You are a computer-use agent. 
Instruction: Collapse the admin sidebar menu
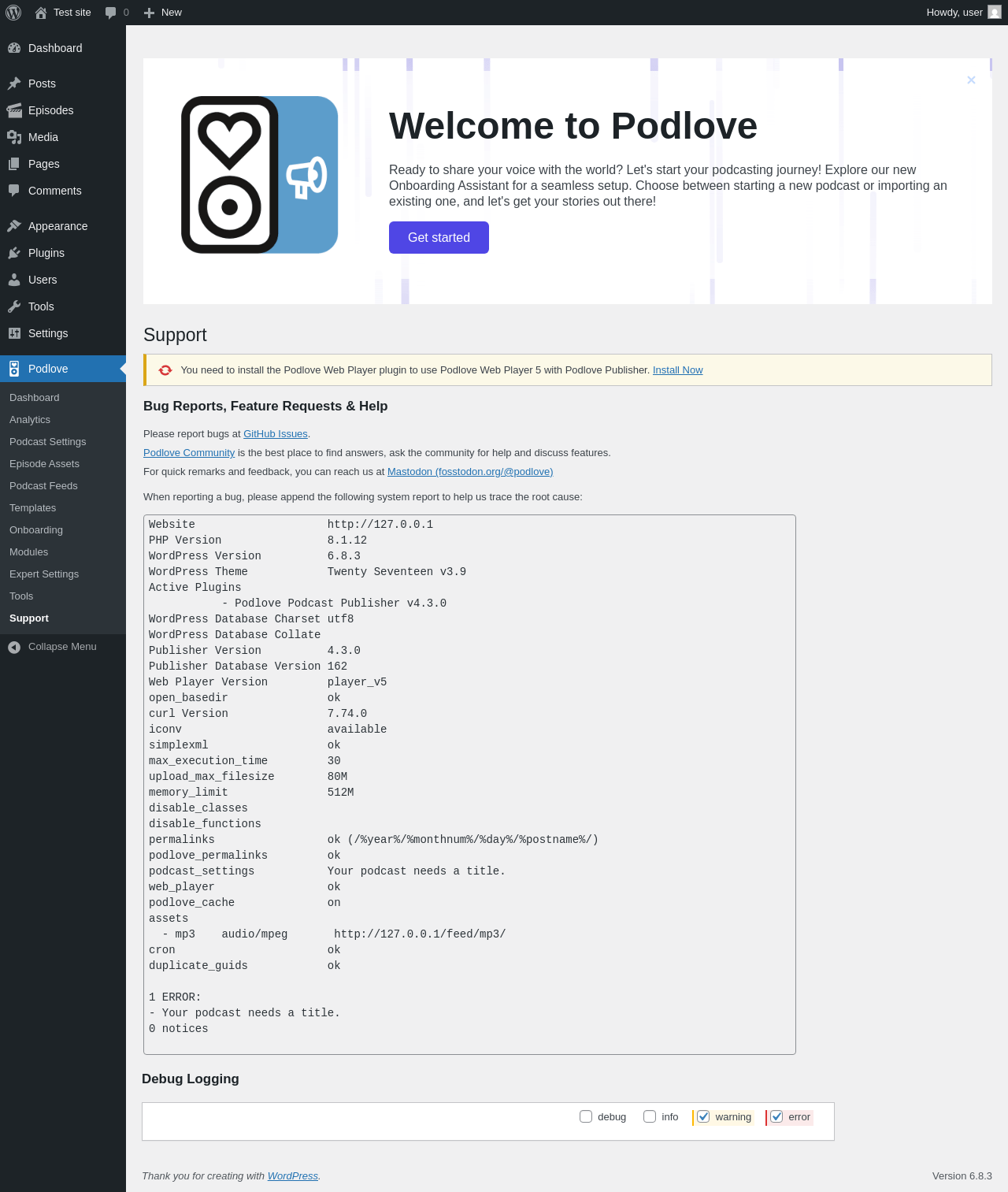tap(53, 647)
